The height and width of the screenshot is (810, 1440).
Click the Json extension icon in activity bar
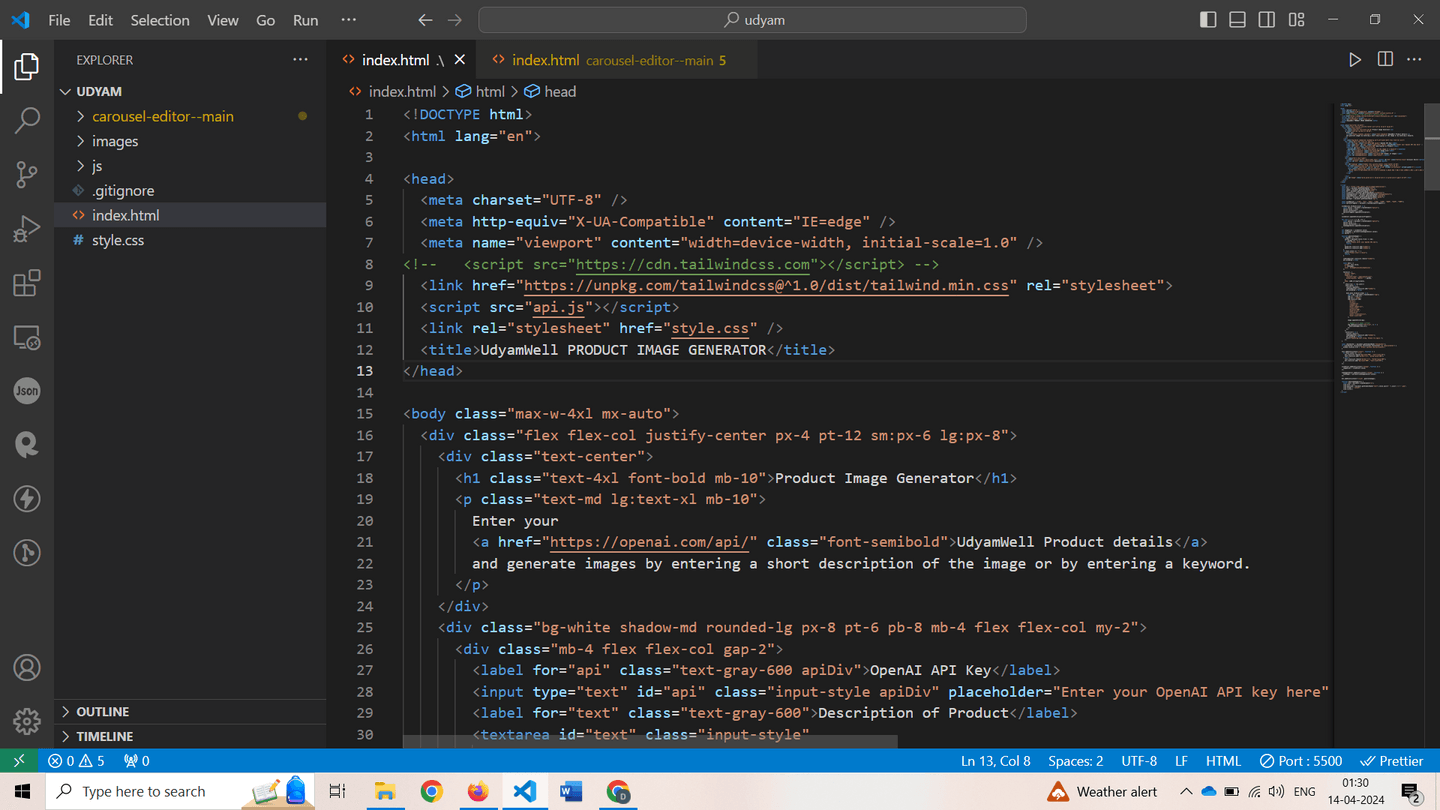27,391
